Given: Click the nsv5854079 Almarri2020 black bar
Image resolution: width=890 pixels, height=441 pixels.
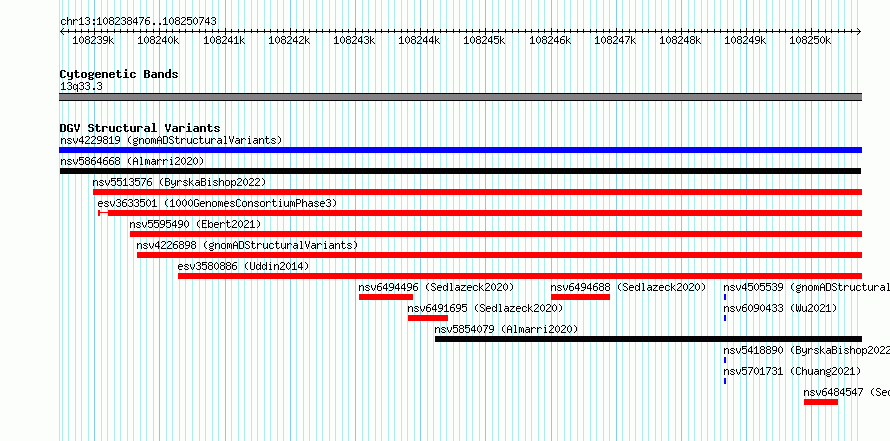Looking at the screenshot, I should [648, 339].
